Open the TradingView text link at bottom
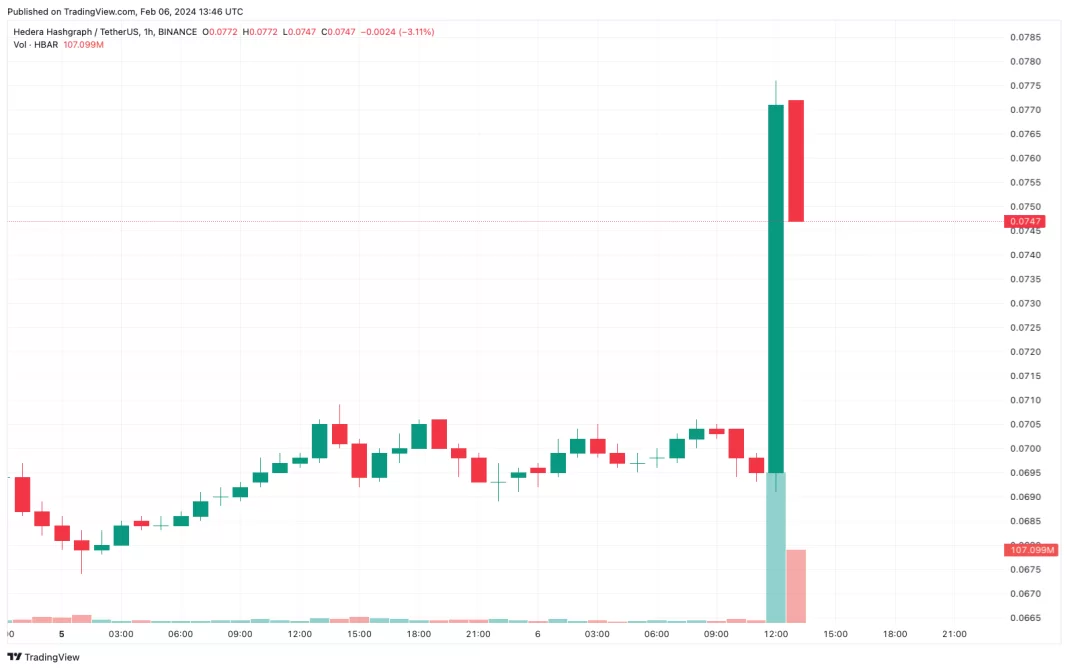Screen dimensions: 1068x670 pos(52,657)
